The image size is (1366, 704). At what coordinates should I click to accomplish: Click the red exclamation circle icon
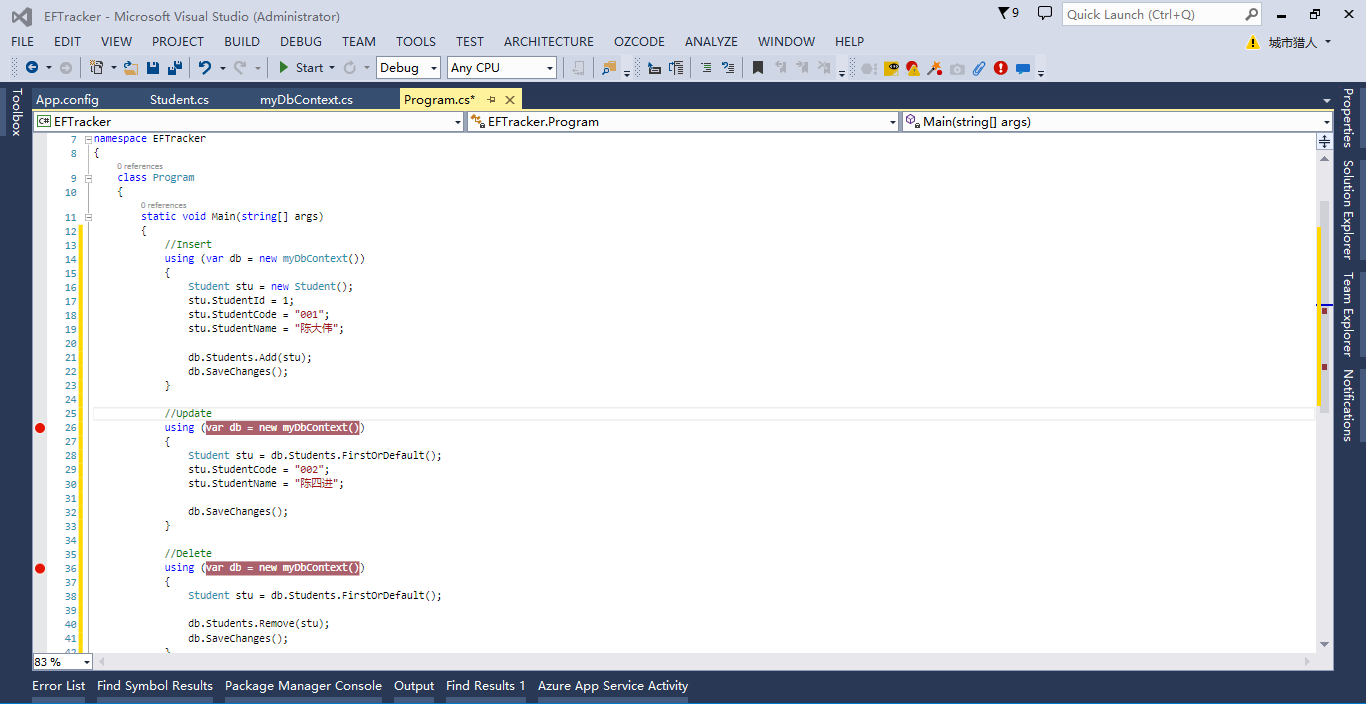[1000, 67]
